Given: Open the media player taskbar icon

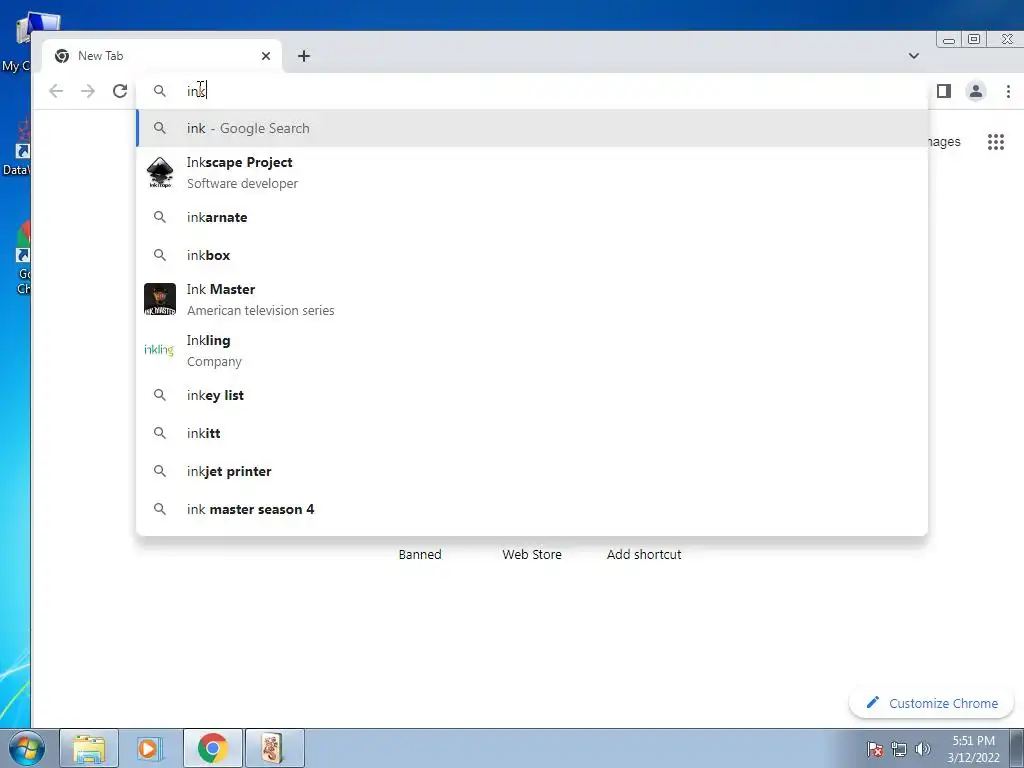Looking at the screenshot, I should tap(150, 748).
